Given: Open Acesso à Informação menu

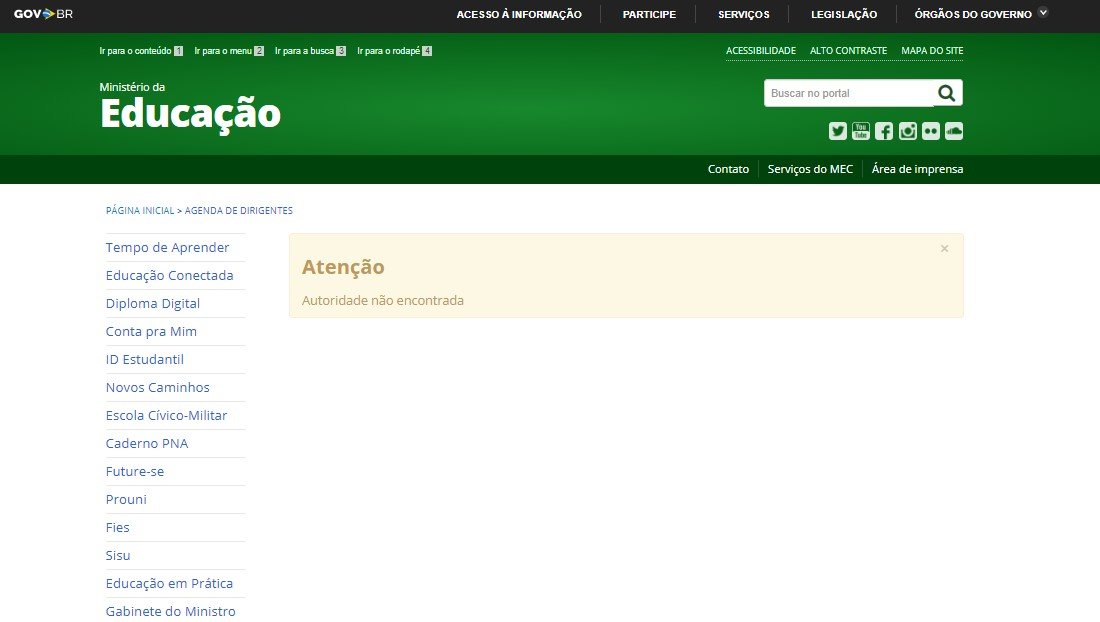Looking at the screenshot, I should (519, 14).
